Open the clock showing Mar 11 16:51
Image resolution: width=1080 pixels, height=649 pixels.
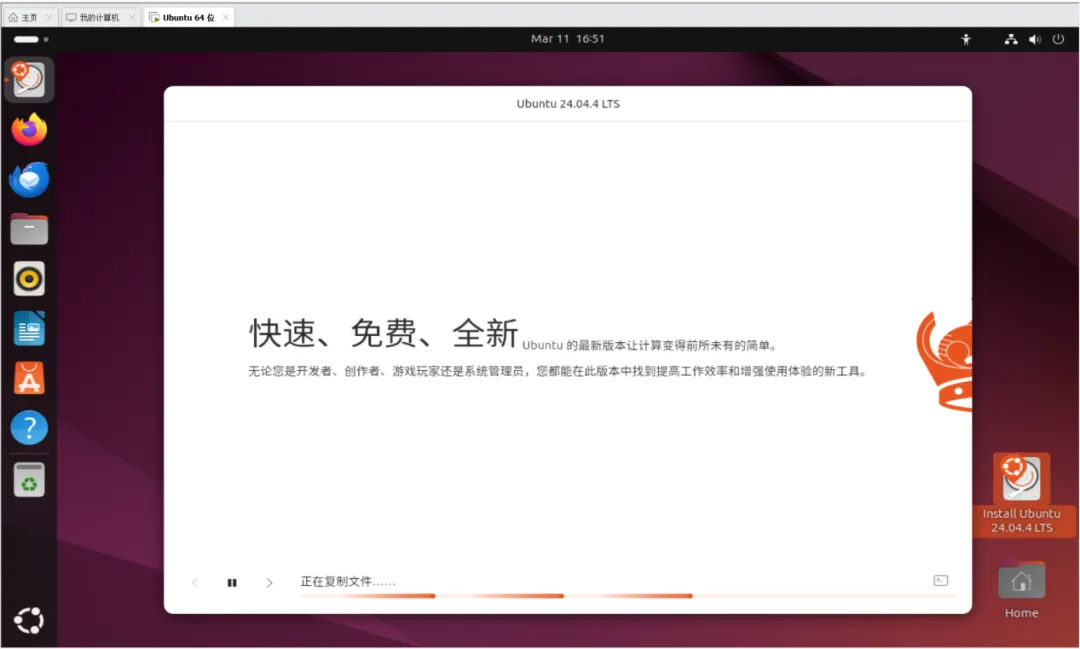[568, 39]
